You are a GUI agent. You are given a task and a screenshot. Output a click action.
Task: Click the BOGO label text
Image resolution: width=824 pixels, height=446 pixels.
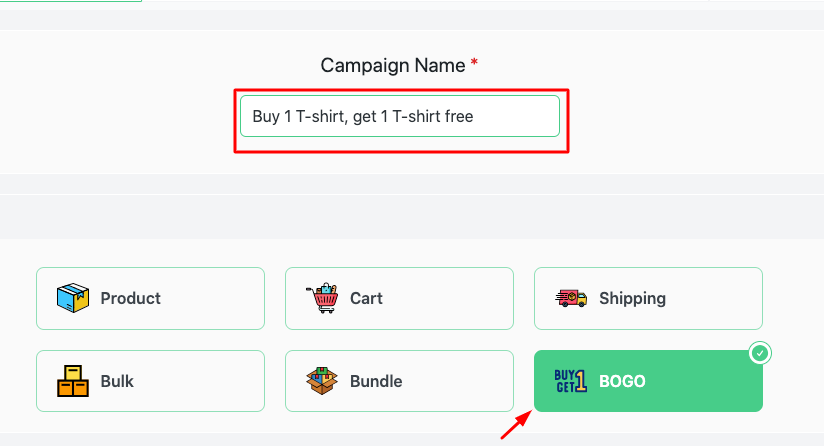click(x=622, y=381)
